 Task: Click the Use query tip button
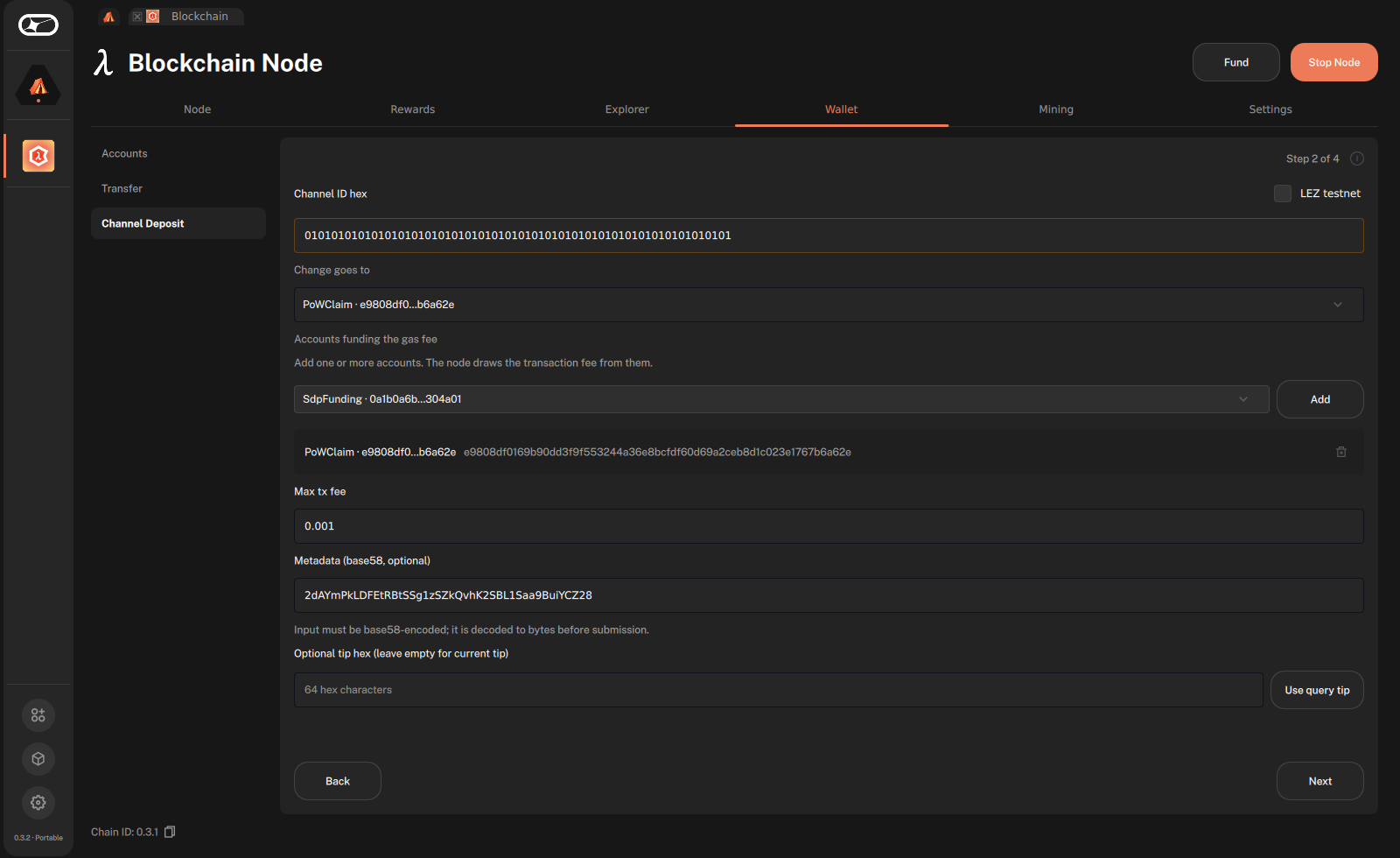pos(1317,690)
